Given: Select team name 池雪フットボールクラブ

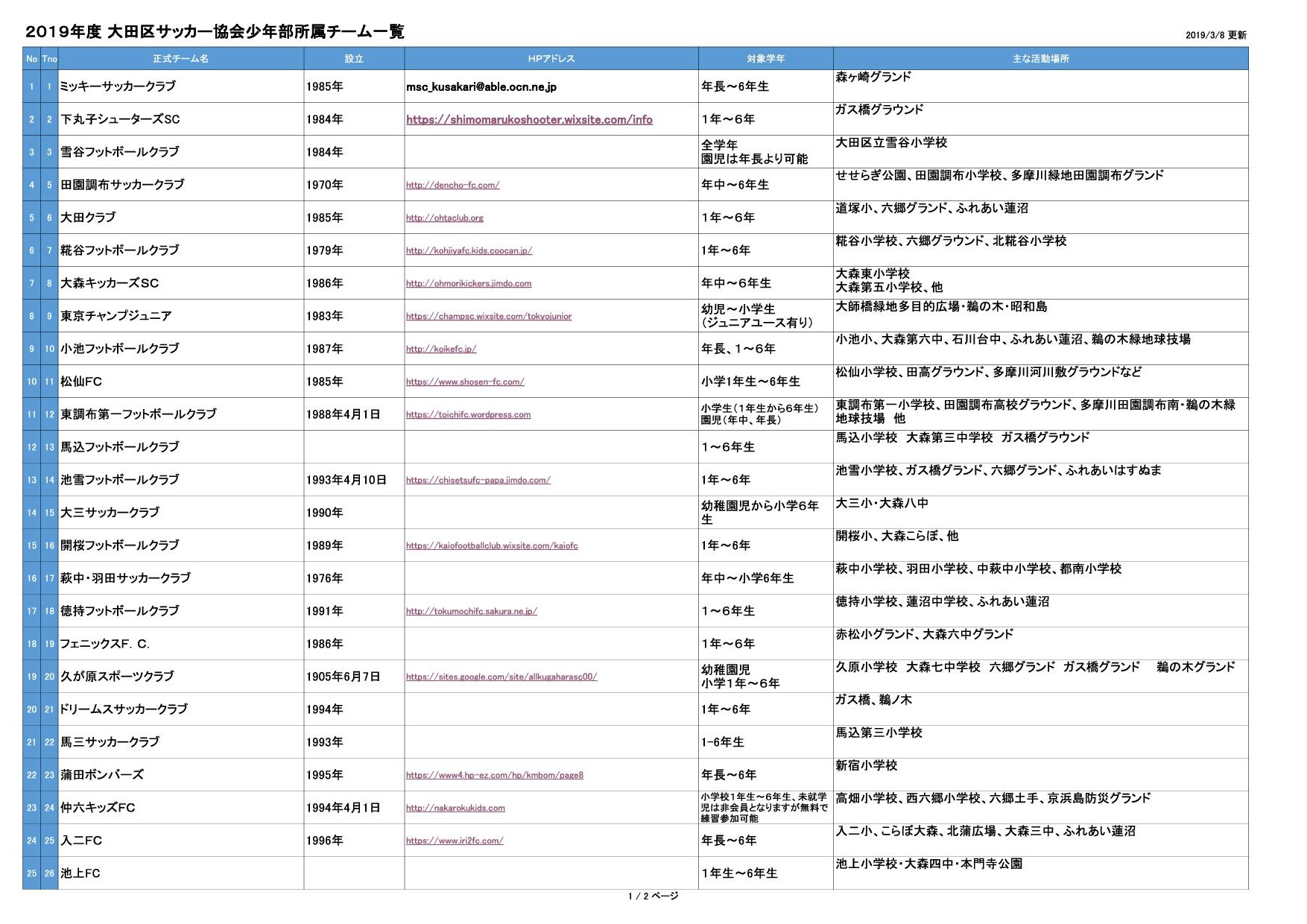Looking at the screenshot, I should [119, 480].
